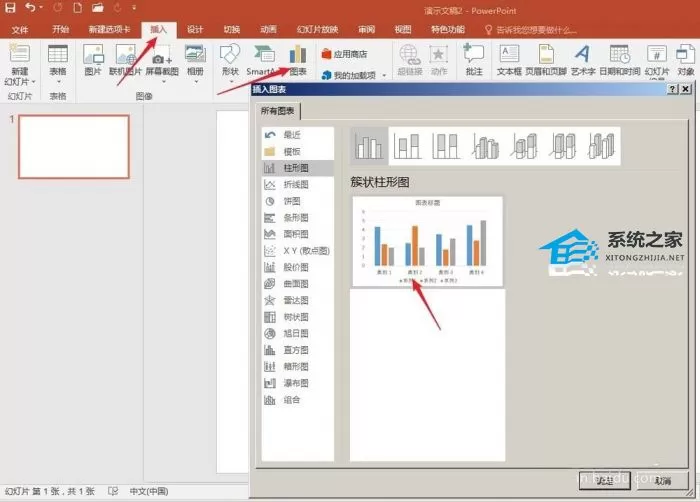Click the New Slide (新建幻灯片) icon
The image size is (700, 502).
[19, 54]
